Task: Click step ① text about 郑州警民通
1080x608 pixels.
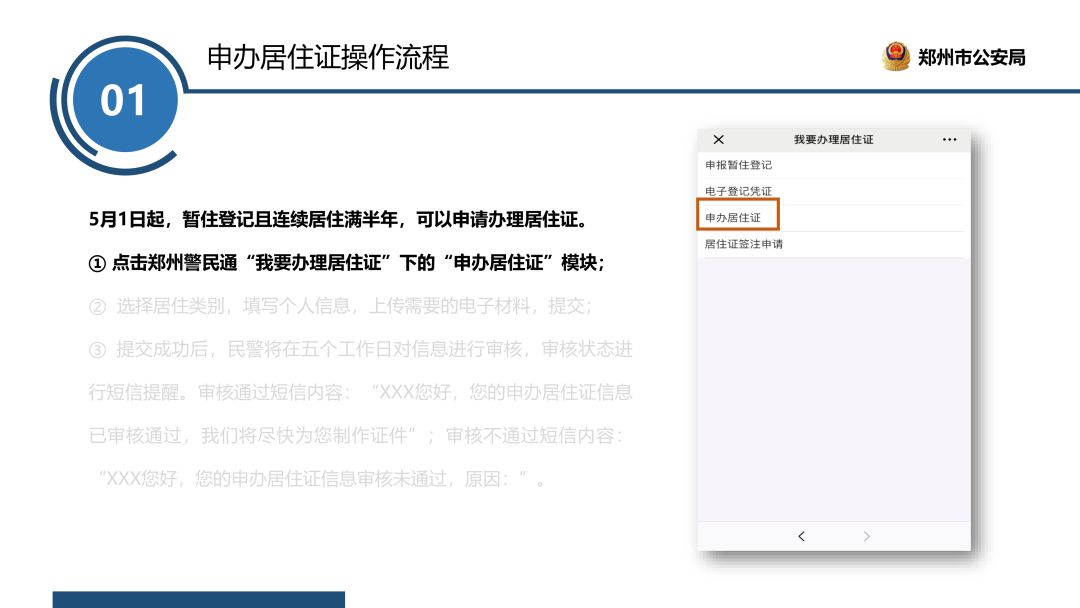Action: pyautogui.click(x=347, y=263)
